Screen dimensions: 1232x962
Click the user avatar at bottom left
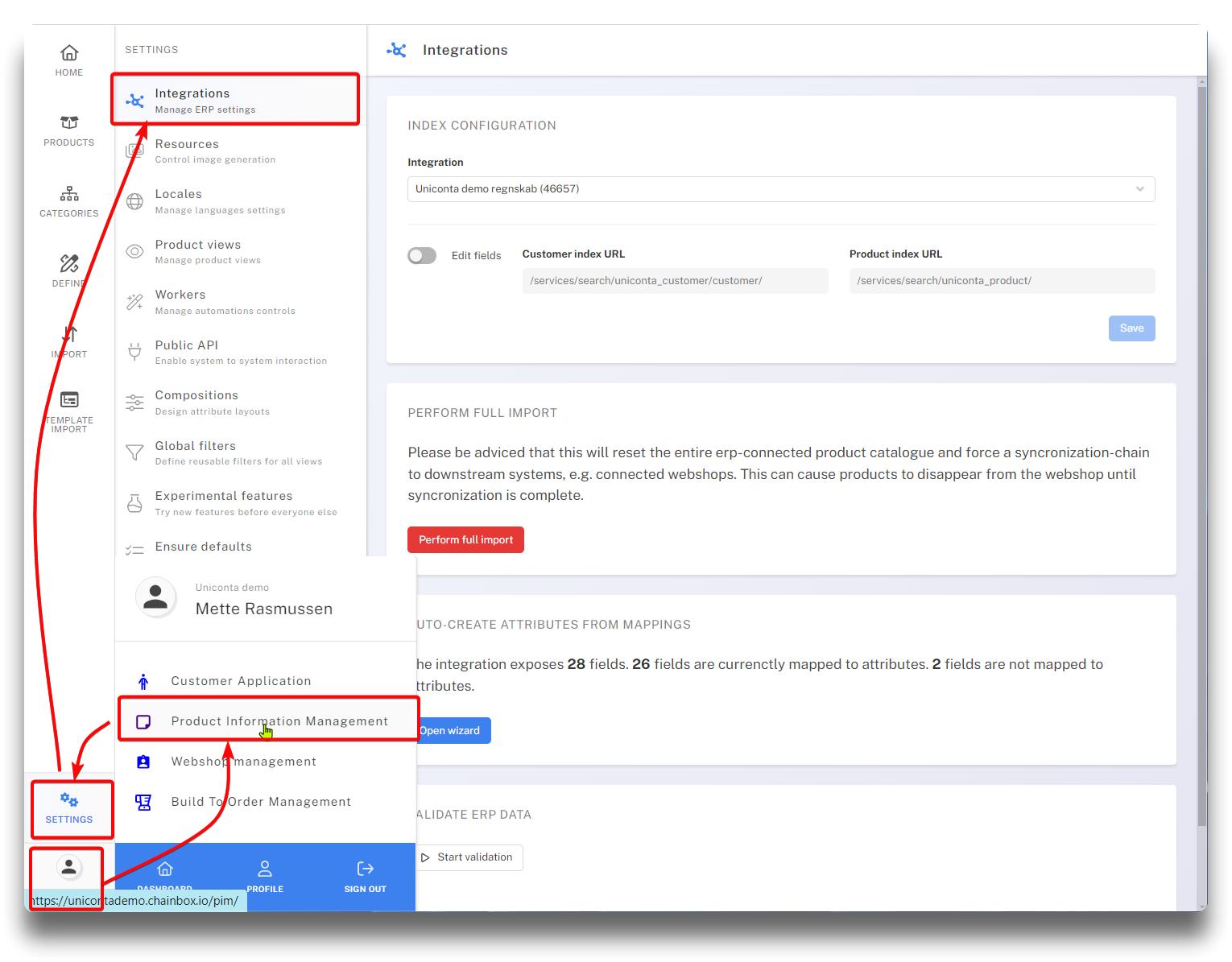[x=69, y=867]
